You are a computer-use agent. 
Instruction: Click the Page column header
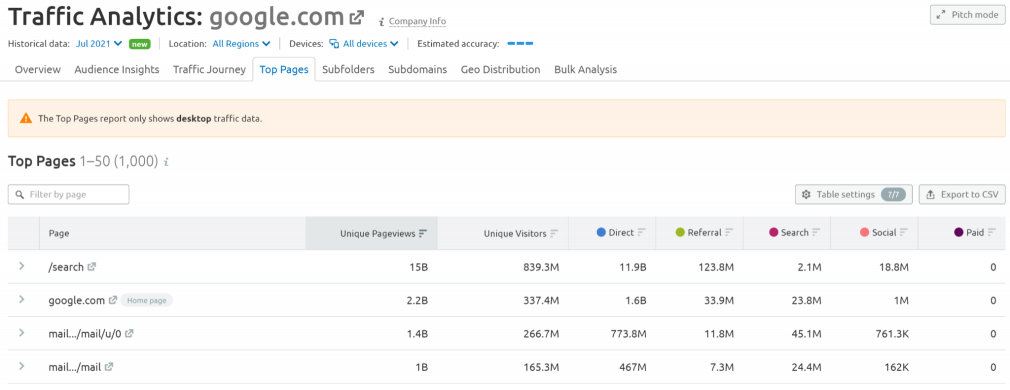click(172, 233)
